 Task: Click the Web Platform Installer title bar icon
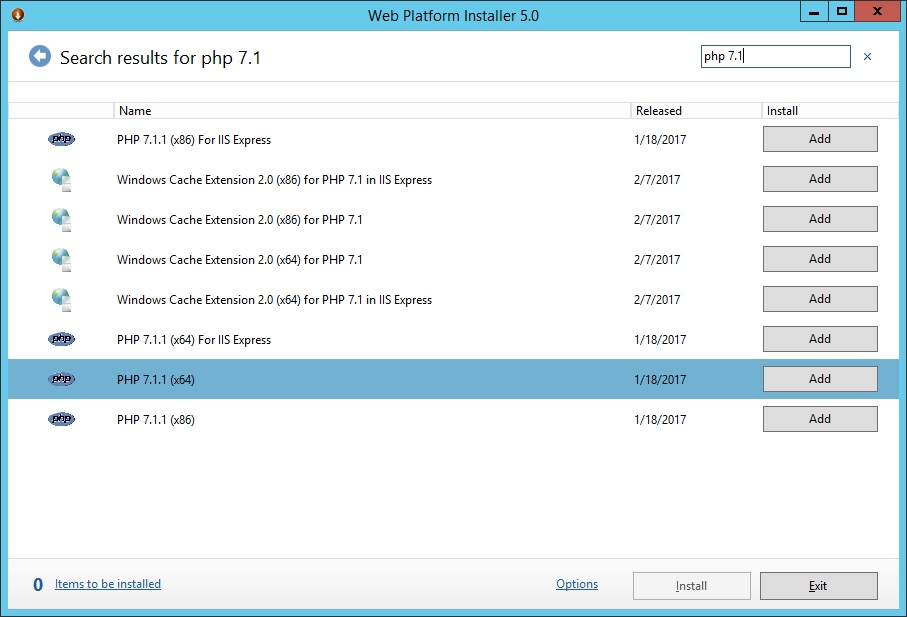click(18, 14)
